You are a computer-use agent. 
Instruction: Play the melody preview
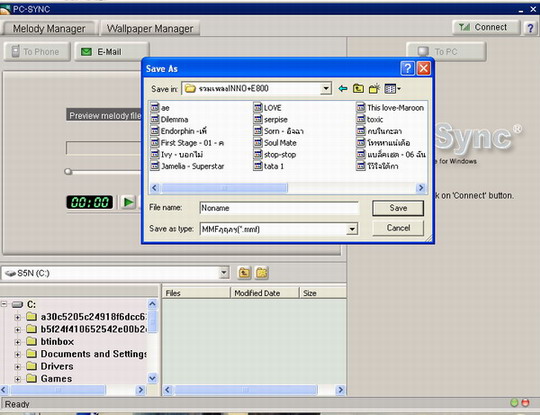(x=128, y=202)
